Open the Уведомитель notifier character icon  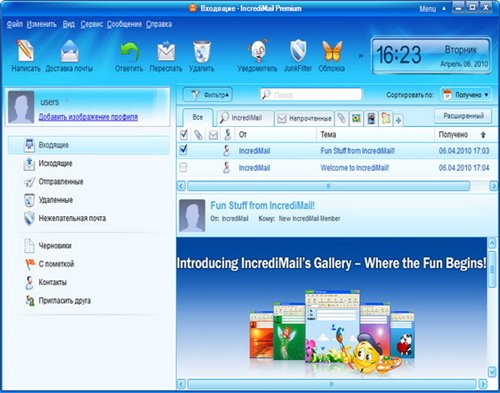[258, 51]
